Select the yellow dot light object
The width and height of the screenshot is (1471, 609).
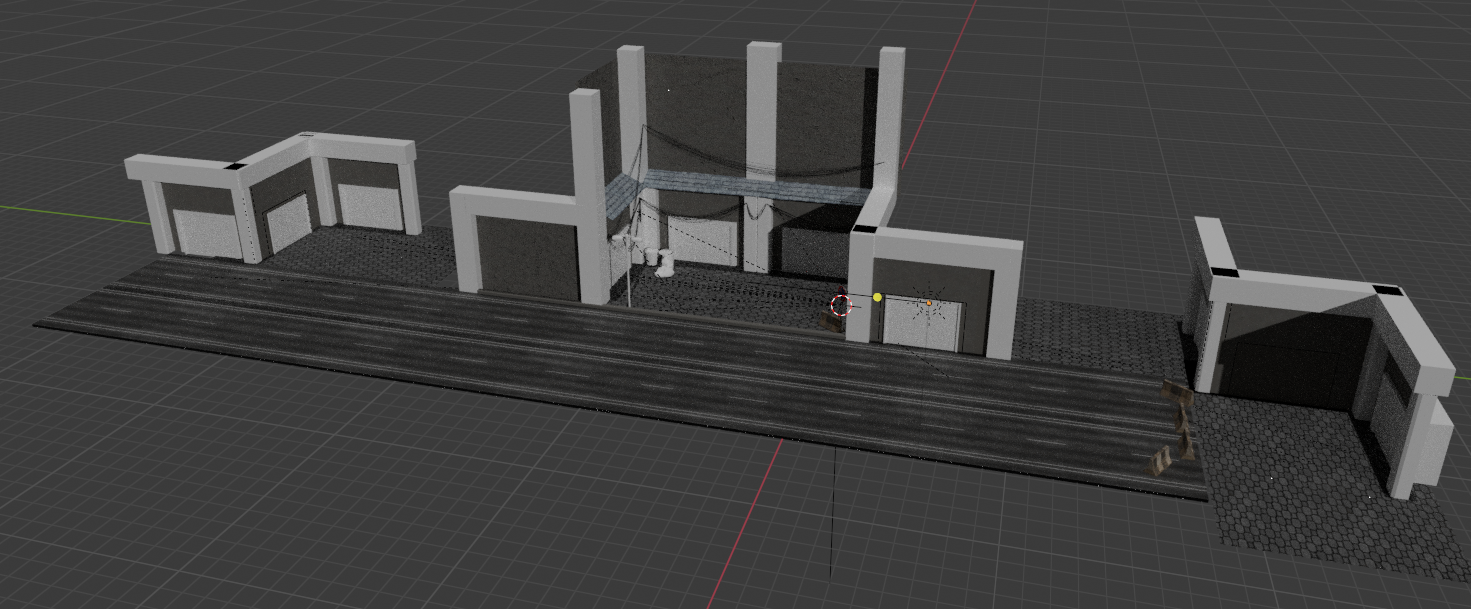pyautogui.click(x=877, y=297)
